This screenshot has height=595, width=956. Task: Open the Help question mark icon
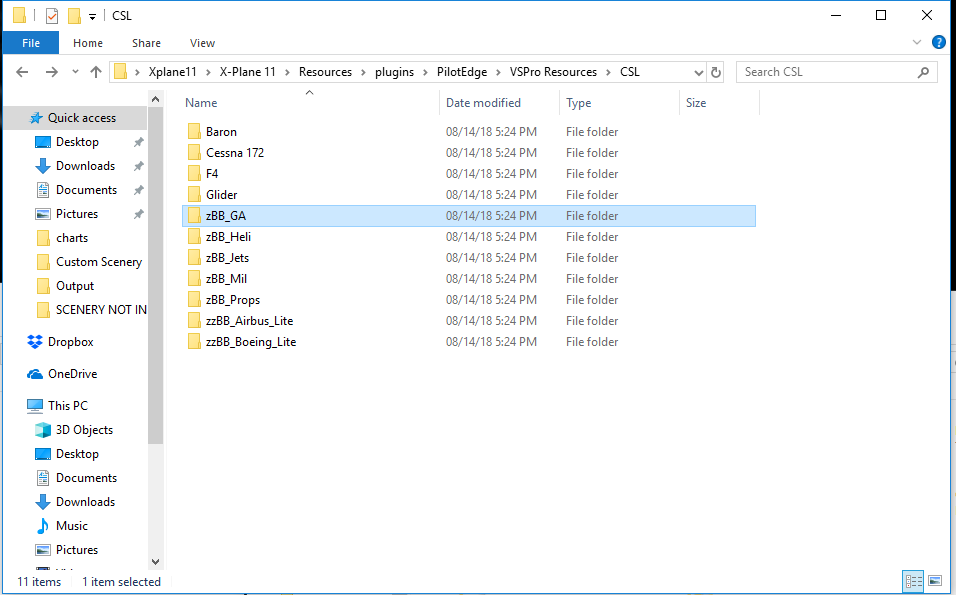click(x=939, y=43)
